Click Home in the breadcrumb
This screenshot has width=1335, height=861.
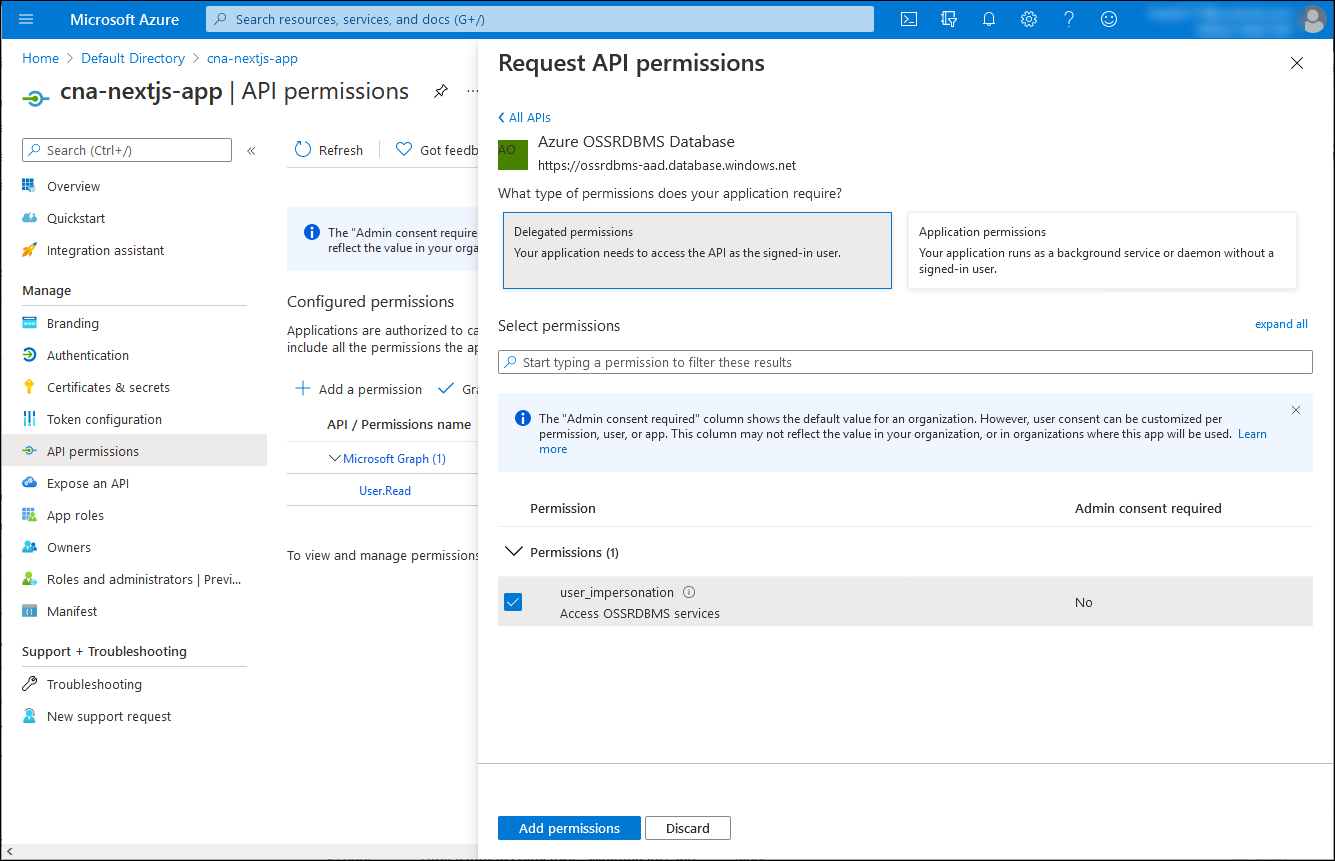click(x=41, y=58)
